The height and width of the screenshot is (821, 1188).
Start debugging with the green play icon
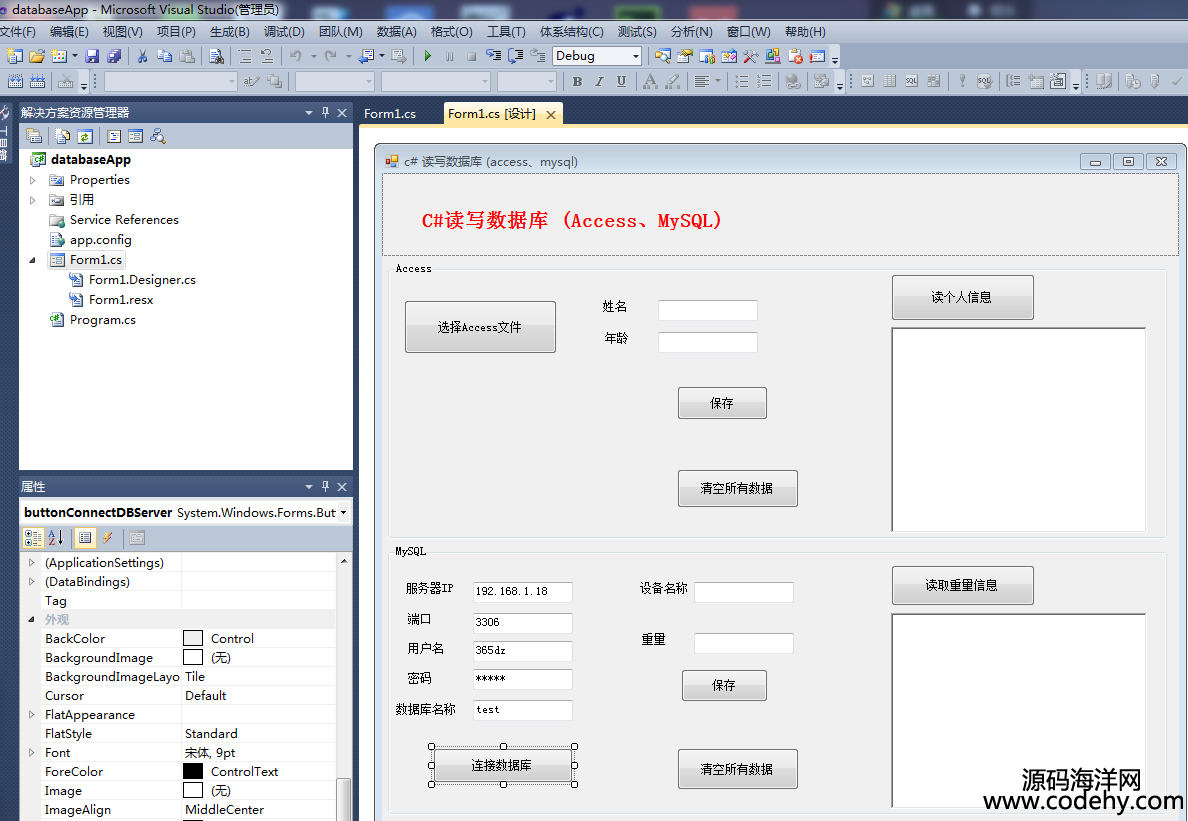[x=427, y=55]
